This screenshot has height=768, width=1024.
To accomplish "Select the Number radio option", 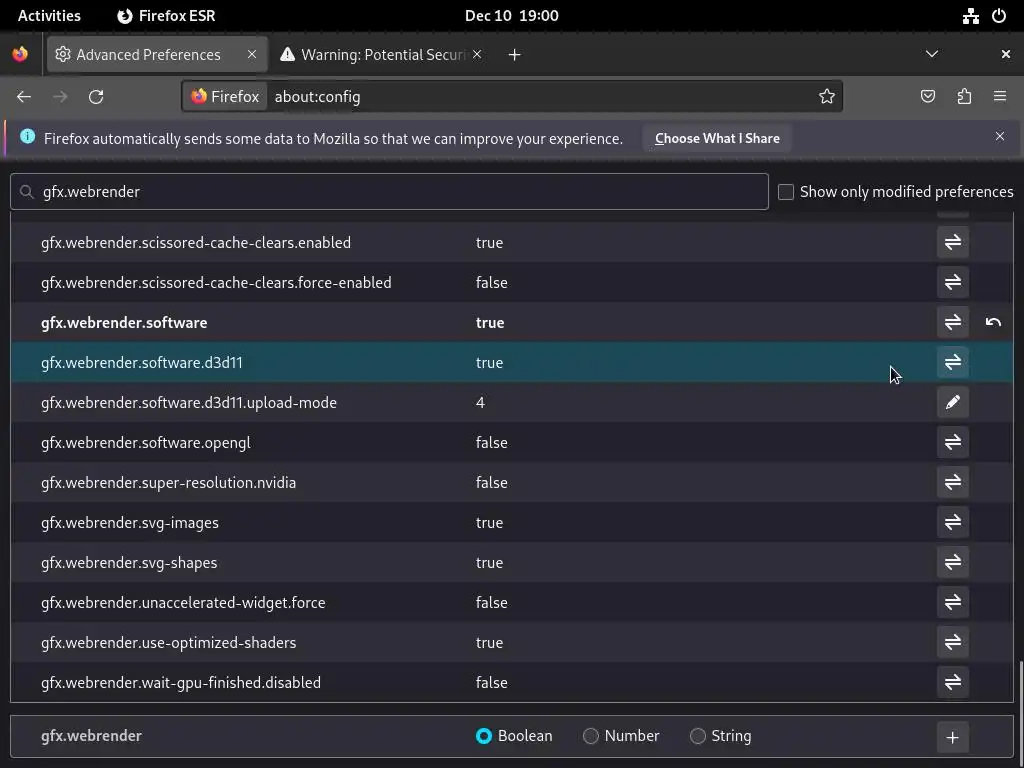I will click(x=591, y=736).
